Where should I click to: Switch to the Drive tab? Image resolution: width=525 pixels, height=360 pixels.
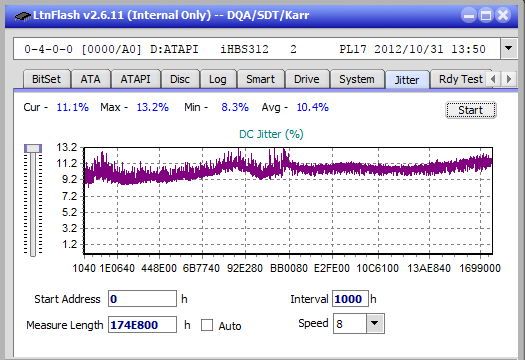pyautogui.click(x=307, y=79)
